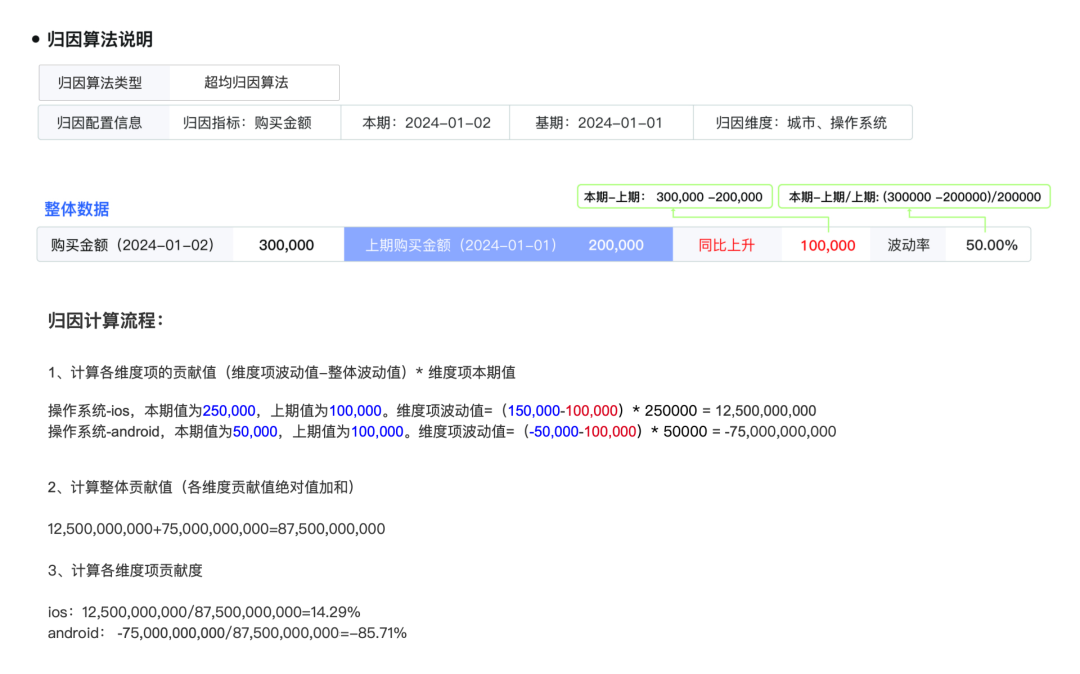Click the 归因算法说明 heading
Screen dimensions: 1080x674
tap(100, 39)
